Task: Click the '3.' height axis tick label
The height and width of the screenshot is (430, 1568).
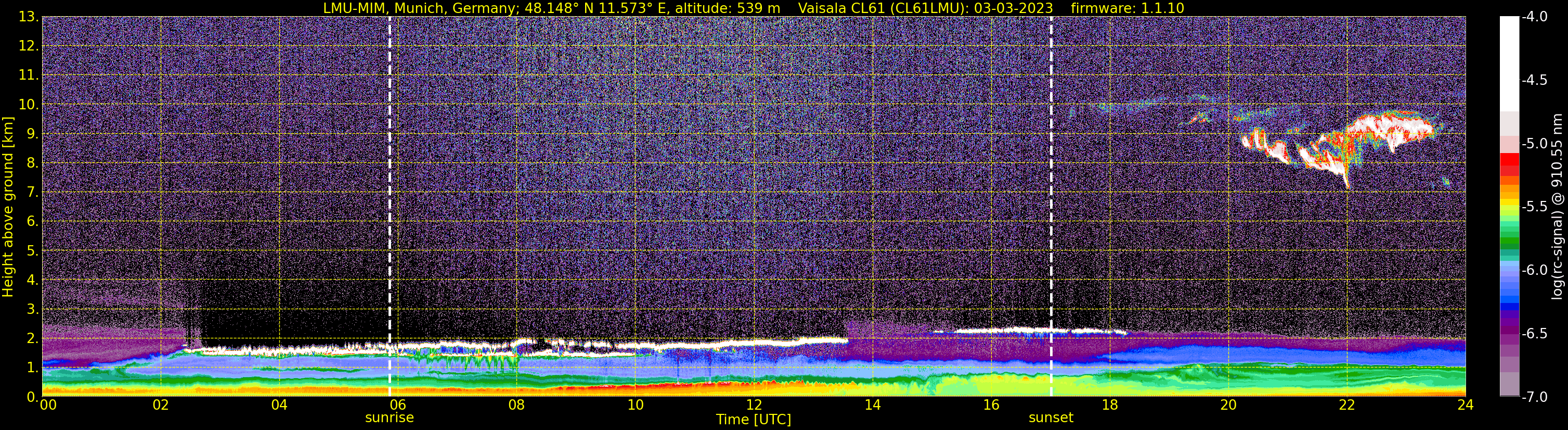Action: tap(33, 309)
